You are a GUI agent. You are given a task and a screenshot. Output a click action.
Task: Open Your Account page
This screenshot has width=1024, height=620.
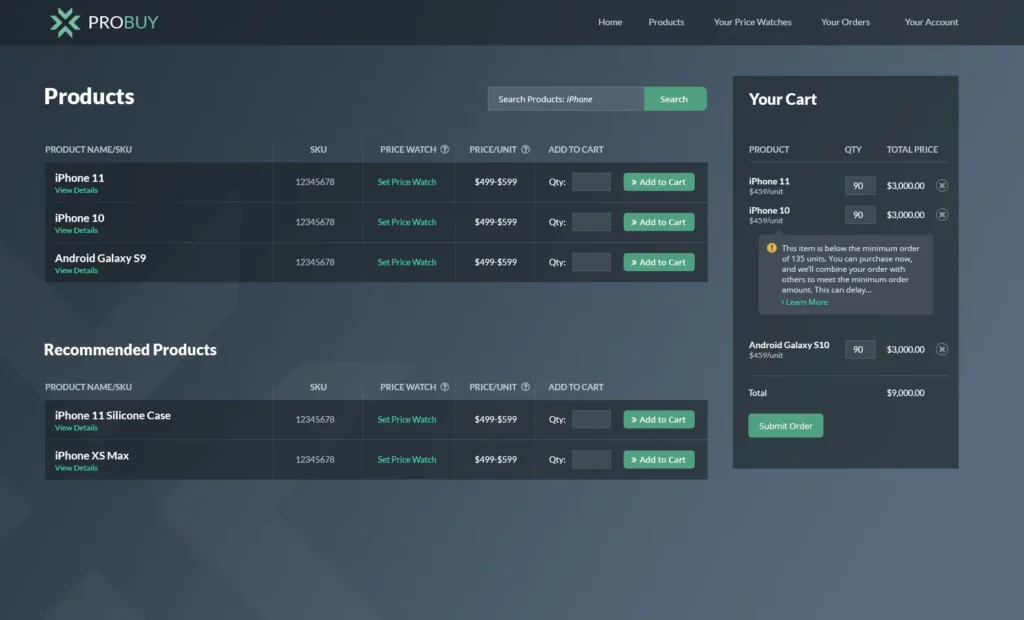click(x=931, y=22)
